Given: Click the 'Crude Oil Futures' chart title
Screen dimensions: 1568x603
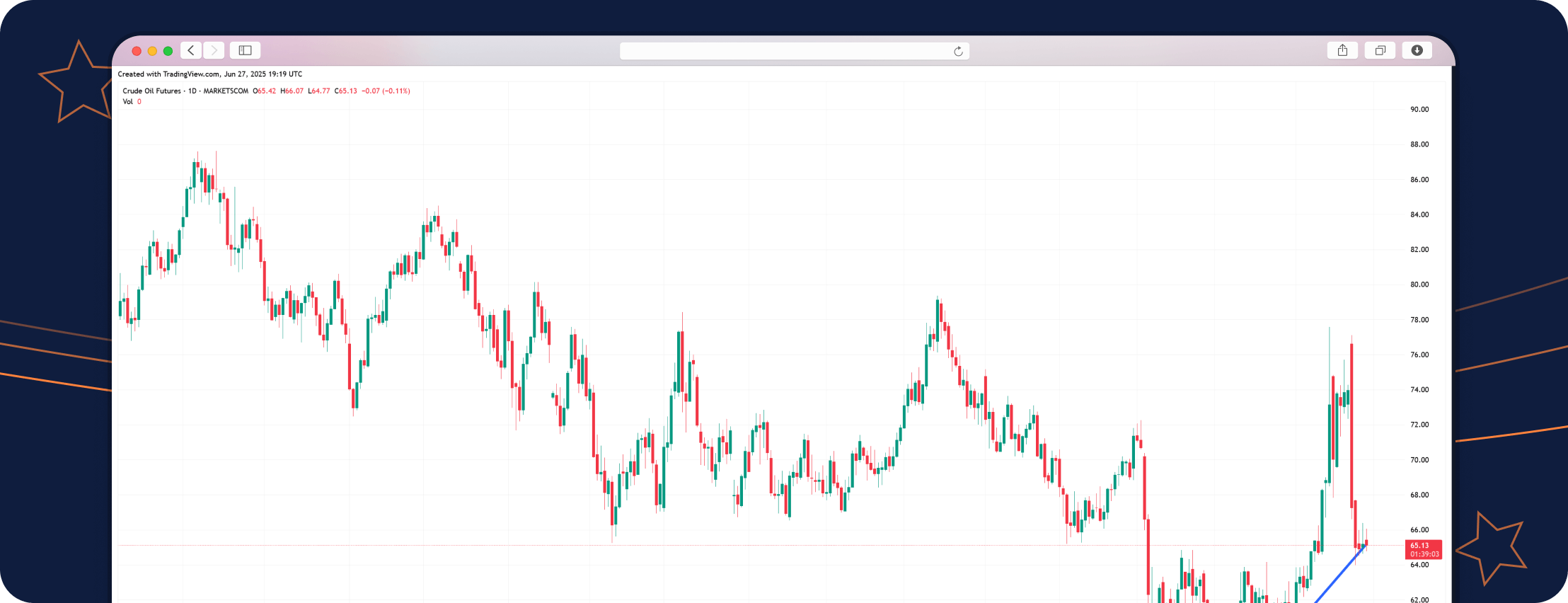Looking at the screenshot, I should (151, 91).
